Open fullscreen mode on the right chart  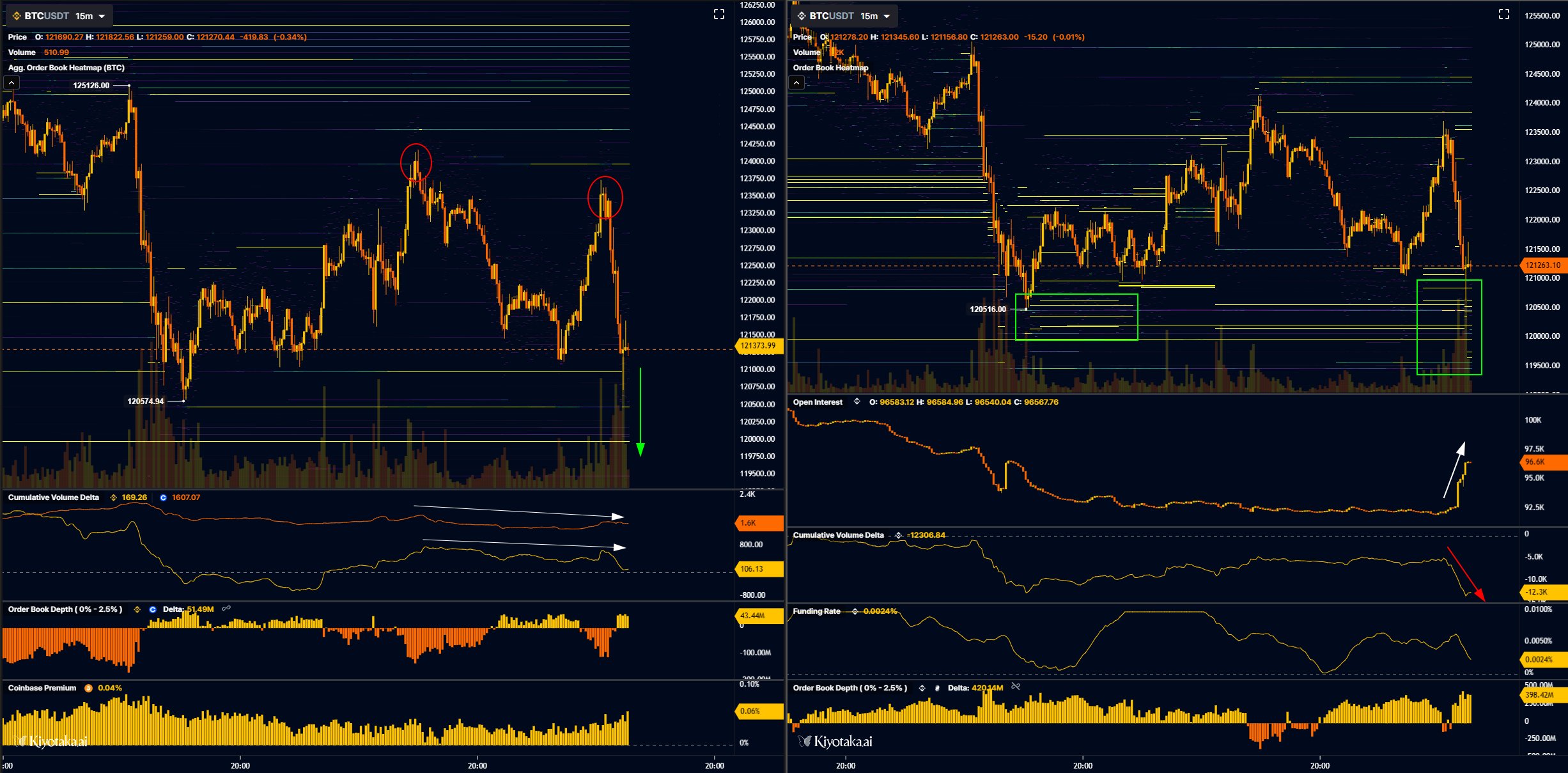point(1505,13)
